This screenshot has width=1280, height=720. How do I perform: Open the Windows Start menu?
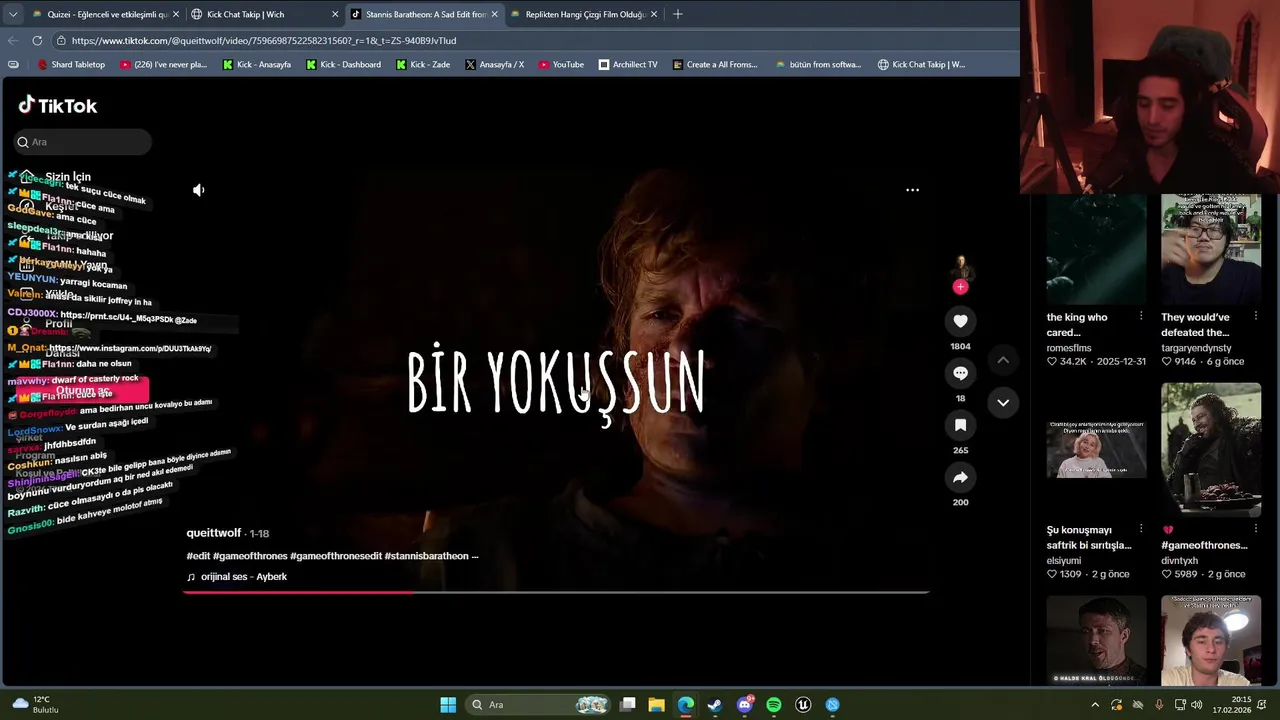click(448, 705)
